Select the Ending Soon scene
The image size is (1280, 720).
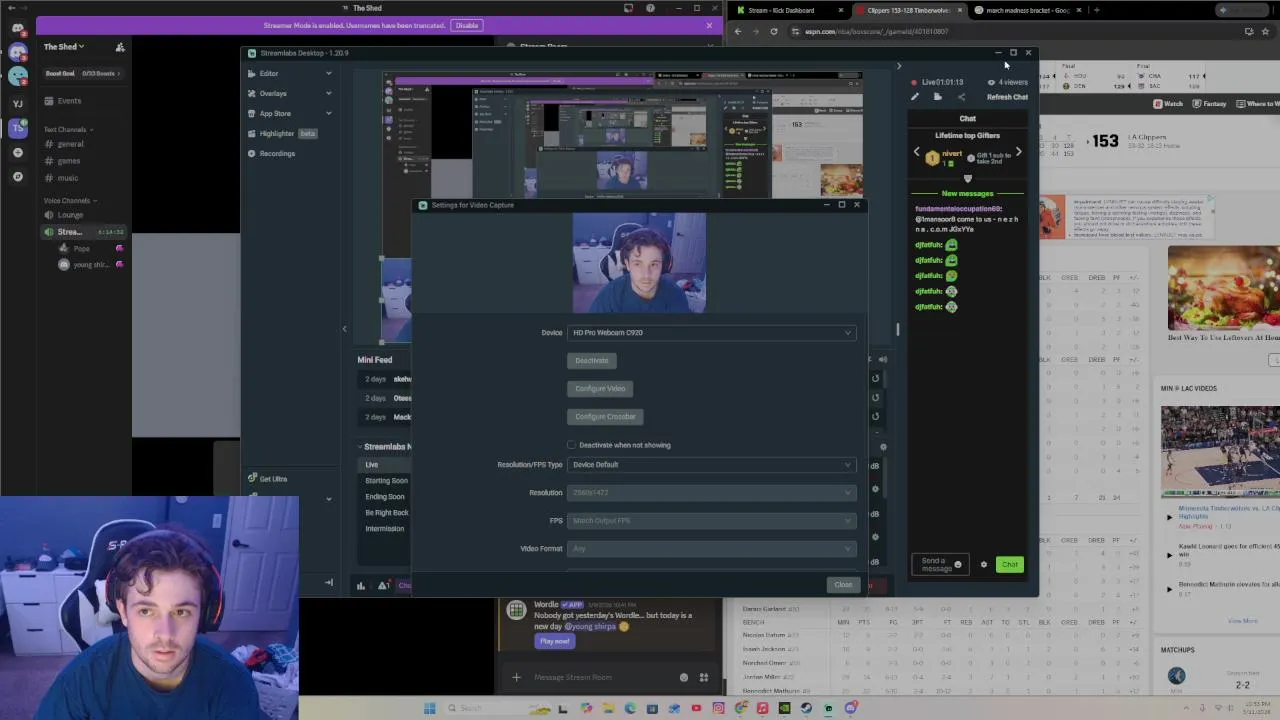click(x=385, y=496)
